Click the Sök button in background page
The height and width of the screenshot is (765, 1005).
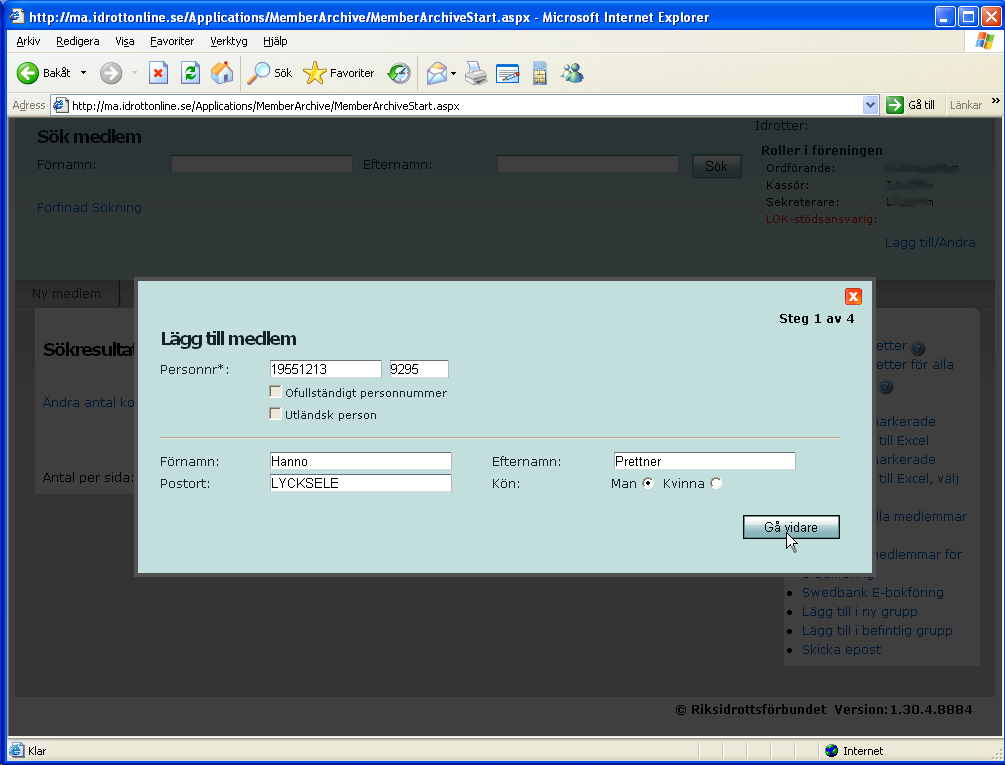click(x=716, y=166)
